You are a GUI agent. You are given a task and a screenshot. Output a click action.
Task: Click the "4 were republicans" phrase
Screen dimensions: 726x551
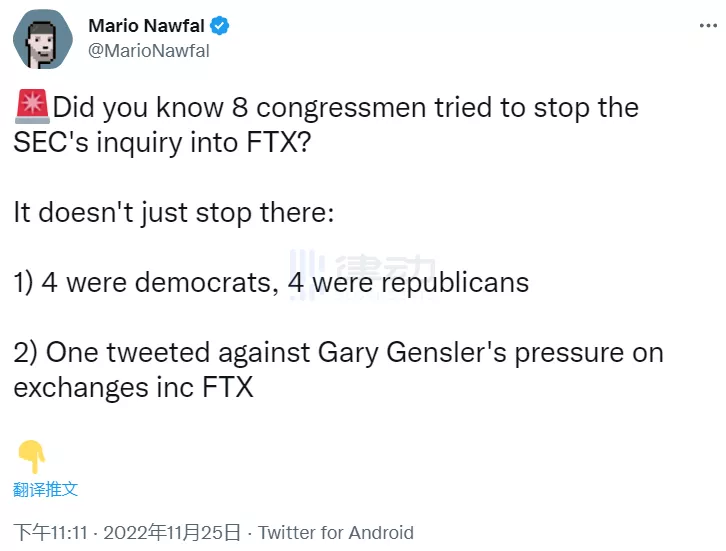click(408, 282)
